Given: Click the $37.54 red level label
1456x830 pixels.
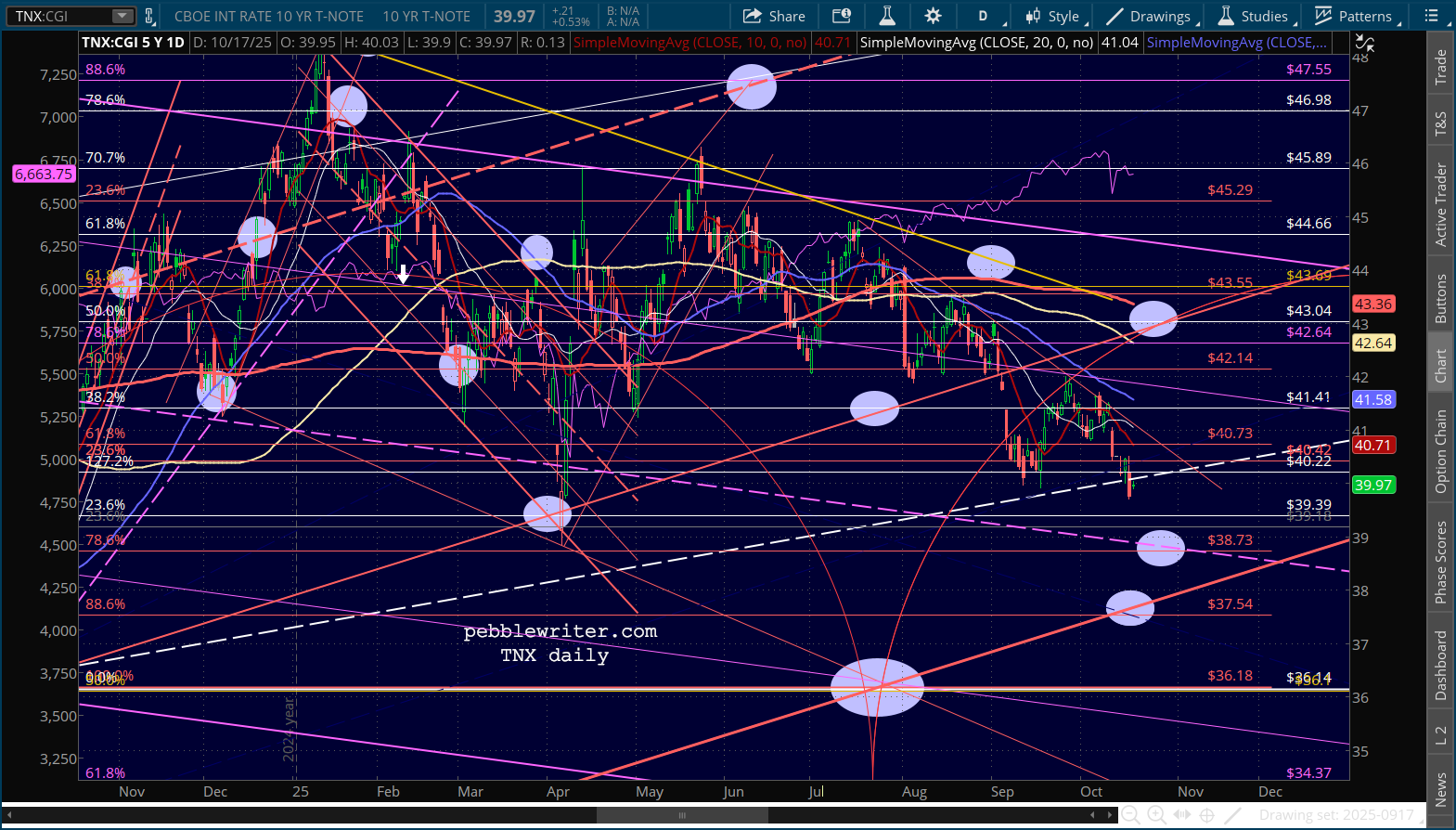Looking at the screenshot, I should [1230, 604].
